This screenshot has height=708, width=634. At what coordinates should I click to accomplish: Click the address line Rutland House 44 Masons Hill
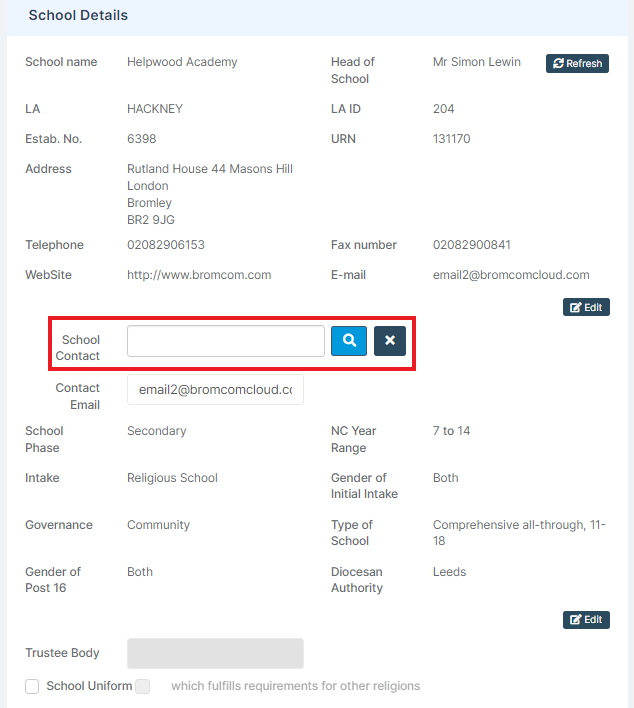pyautogui.click(x=210, y=169)
